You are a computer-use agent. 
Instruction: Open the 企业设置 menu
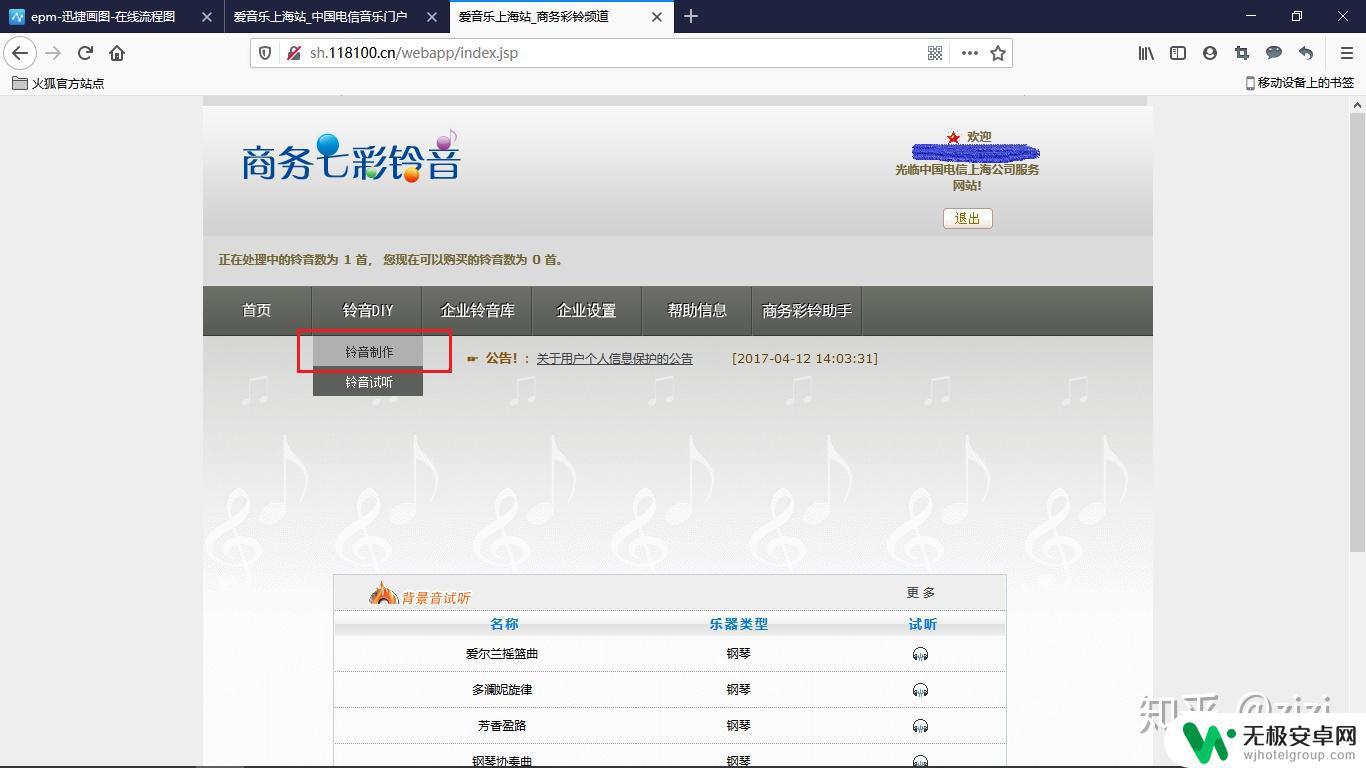pyautogui.click(x=587, y=311)
